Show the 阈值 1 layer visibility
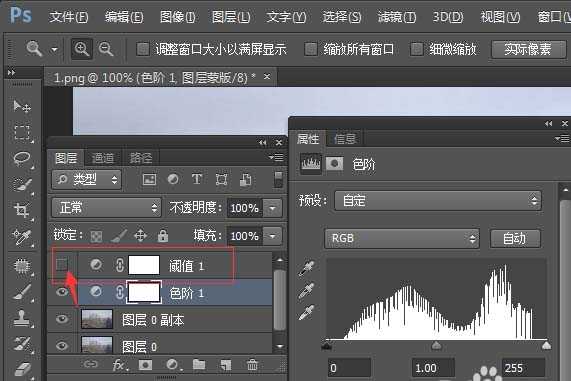The height and width of the screenshot is (381, 571). (62, 265)
